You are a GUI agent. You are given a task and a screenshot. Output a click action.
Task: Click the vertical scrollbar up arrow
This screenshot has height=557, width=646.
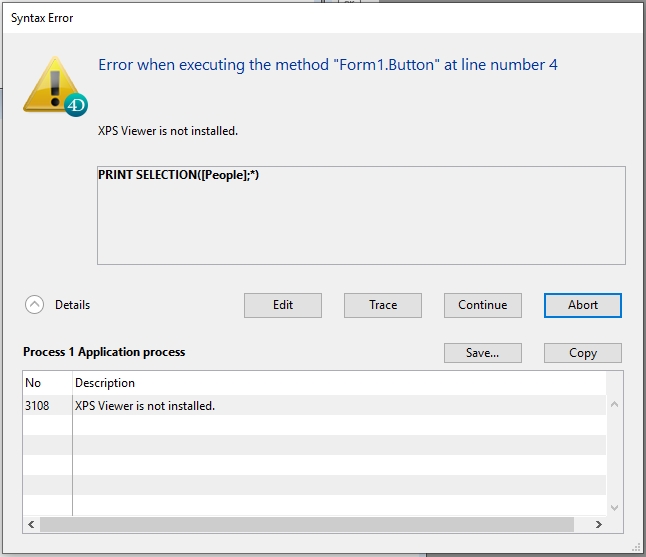click(614, 404)
